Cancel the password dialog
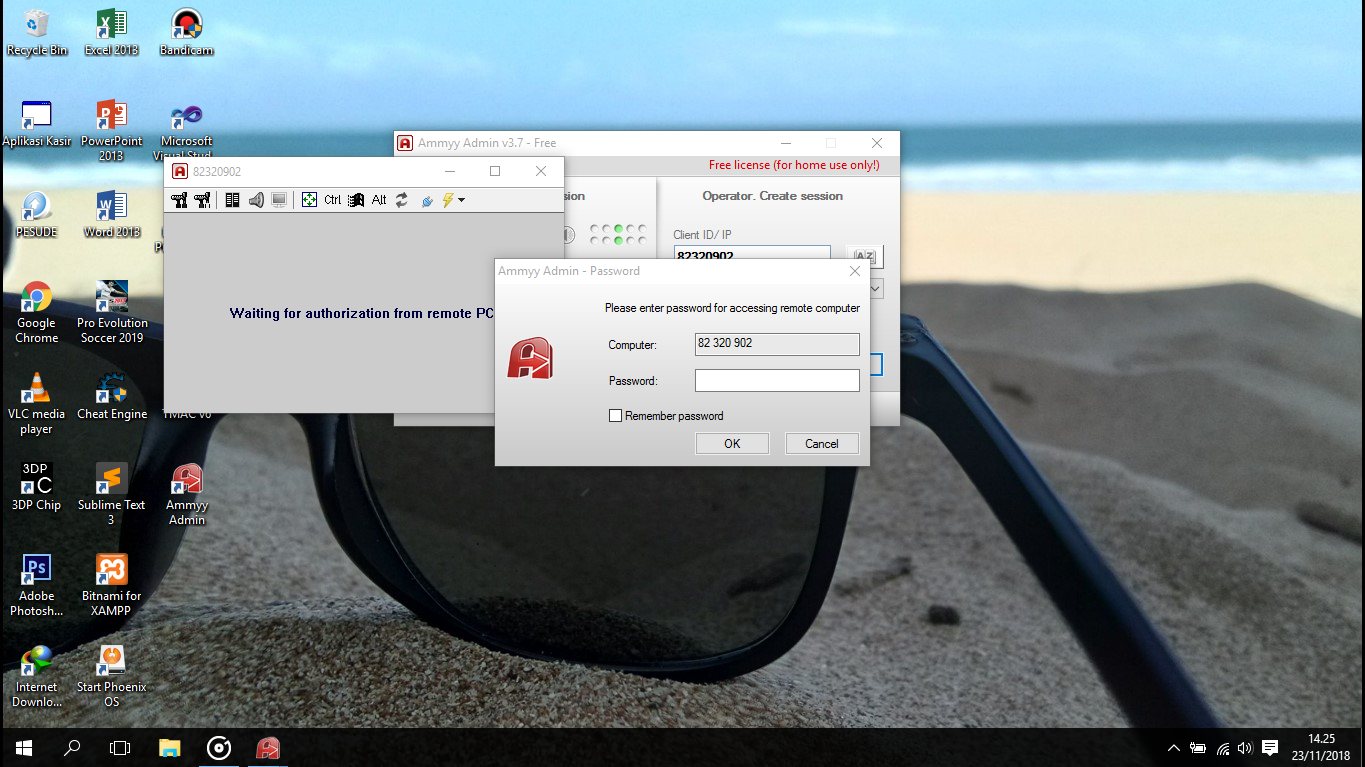This screenshot has height=767, width=1365. pyautogui.click(x=822, y=443)
